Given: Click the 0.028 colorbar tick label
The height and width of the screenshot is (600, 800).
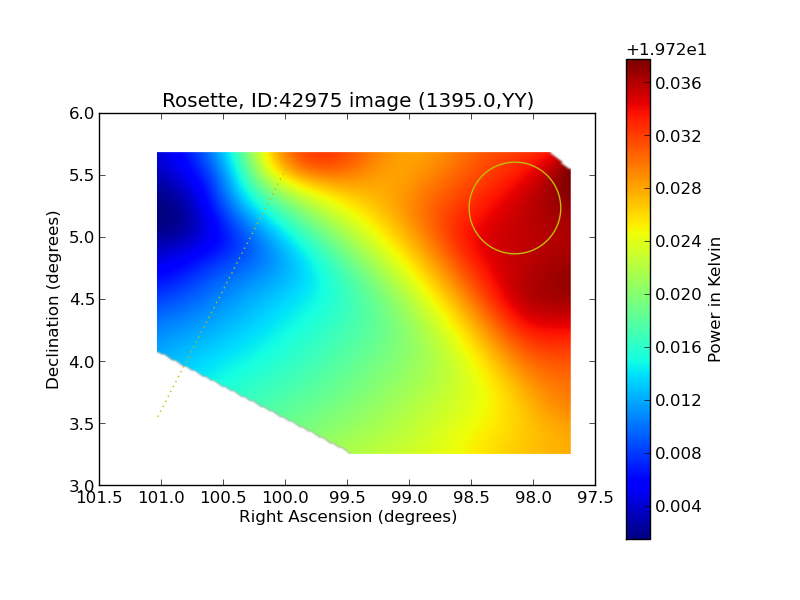Looking at the screenshot, I should pos(678,189).
